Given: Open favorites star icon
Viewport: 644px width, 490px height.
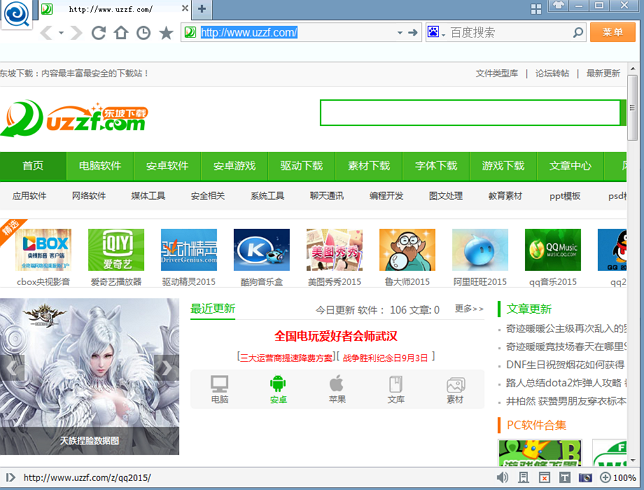Looking at the screenshot, I should pos(166,32).
